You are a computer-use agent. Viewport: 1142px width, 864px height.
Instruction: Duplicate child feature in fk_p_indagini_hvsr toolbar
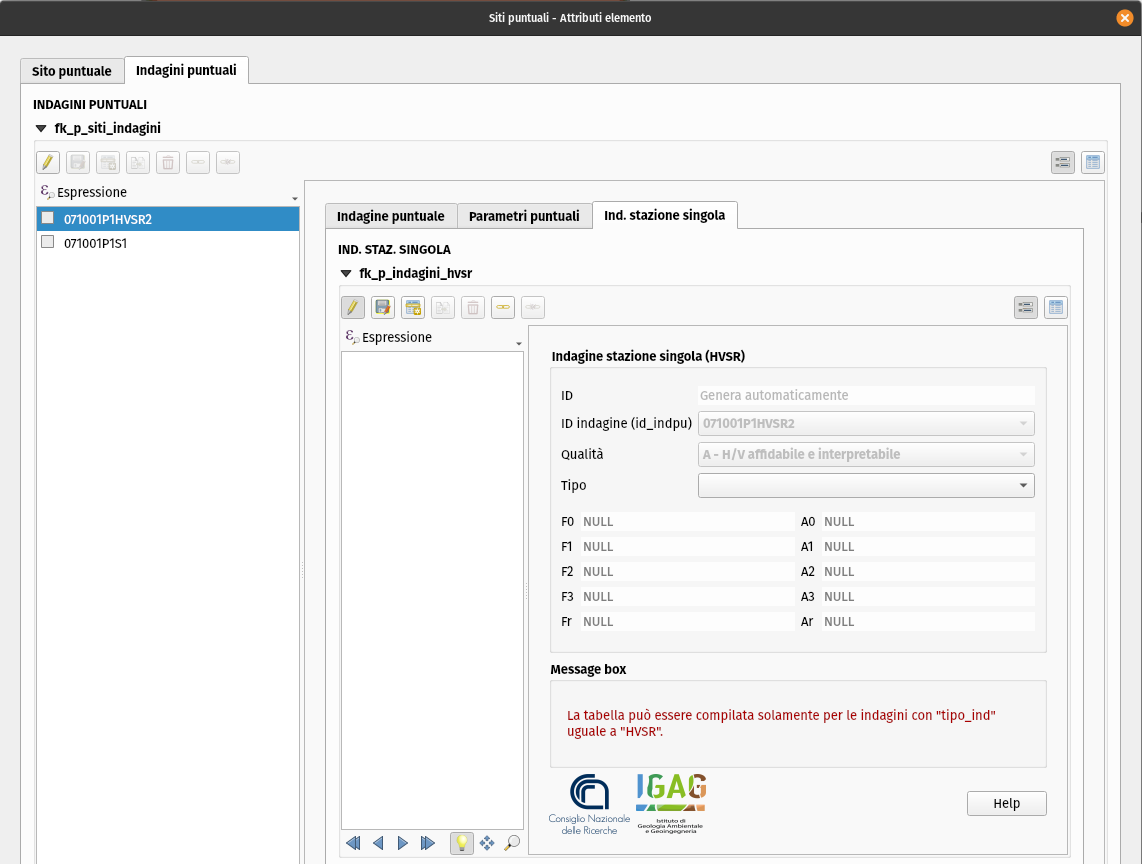click(x=443, y=307)
